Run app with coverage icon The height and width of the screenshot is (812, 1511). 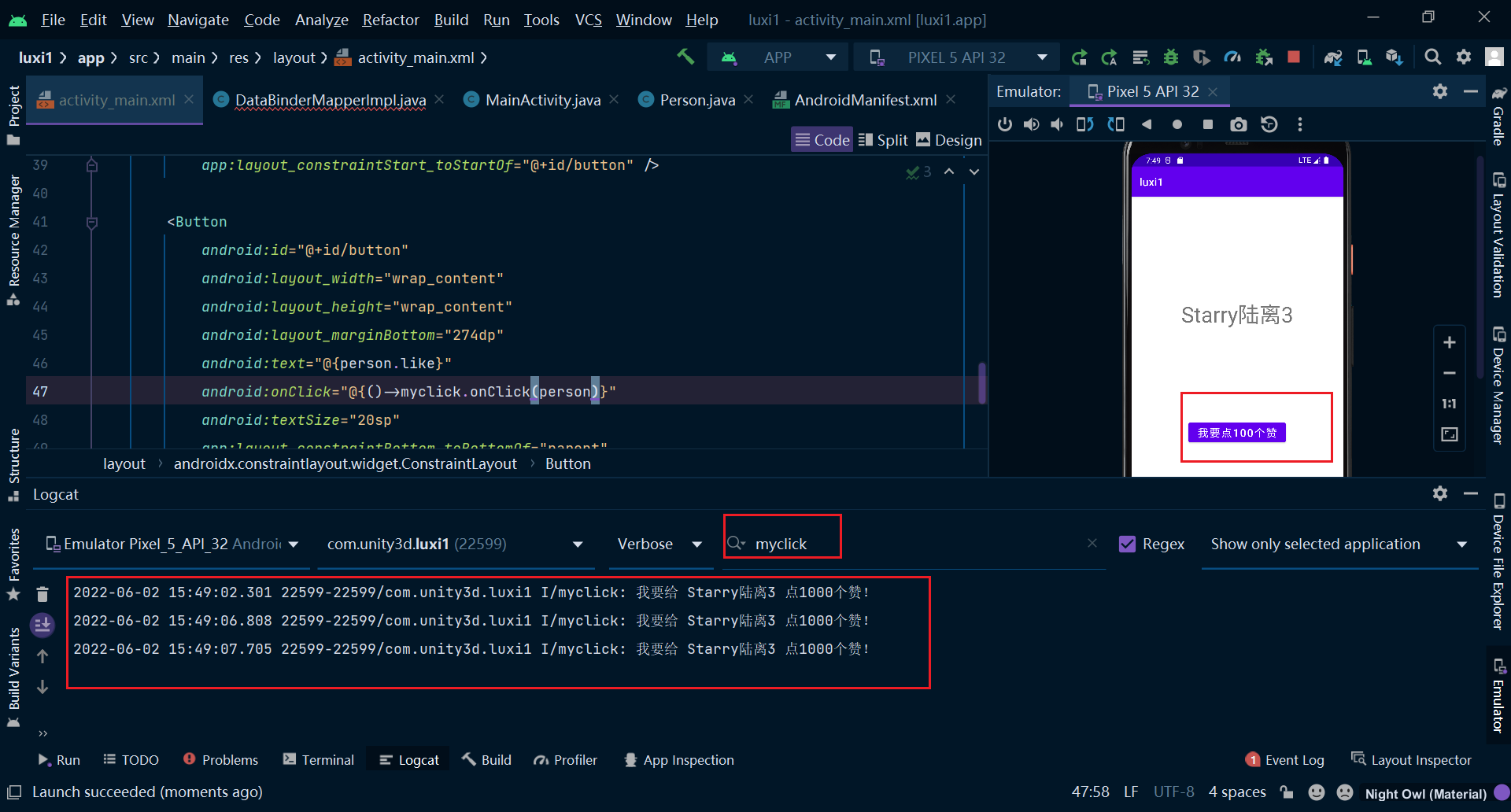1201,57
